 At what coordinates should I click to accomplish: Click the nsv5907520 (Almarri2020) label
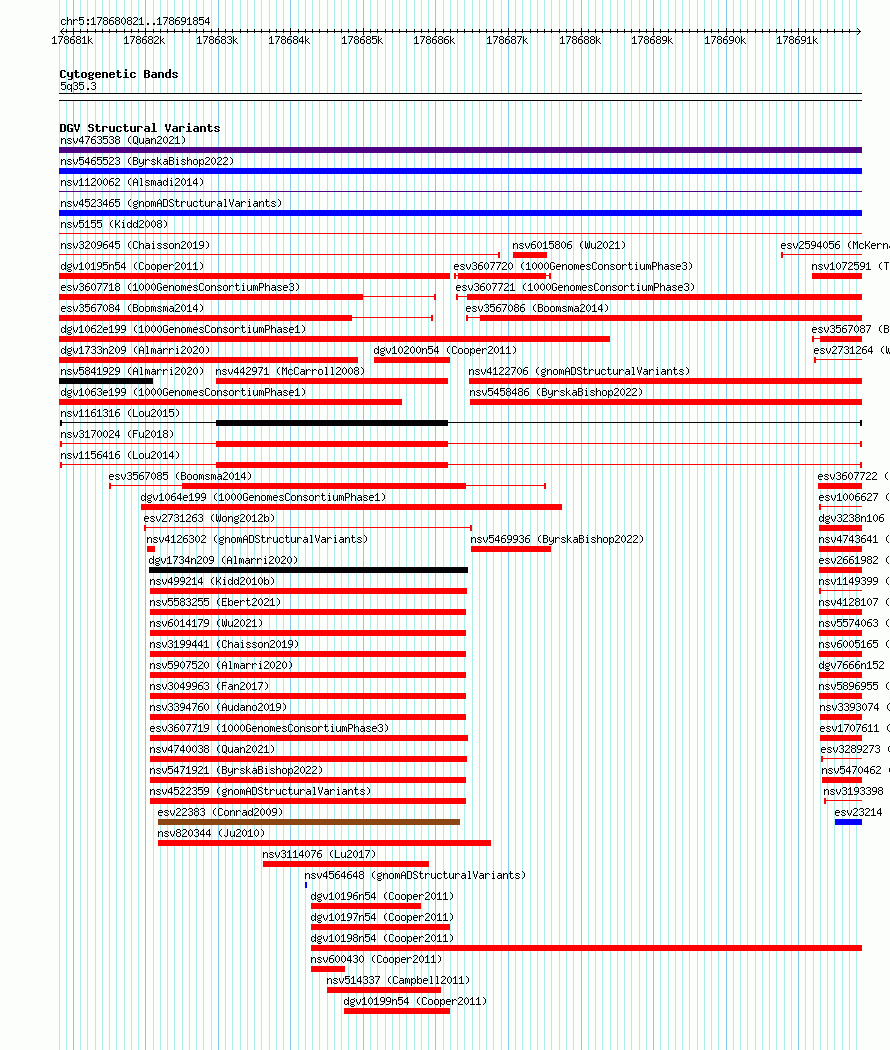tap(221, 665)
